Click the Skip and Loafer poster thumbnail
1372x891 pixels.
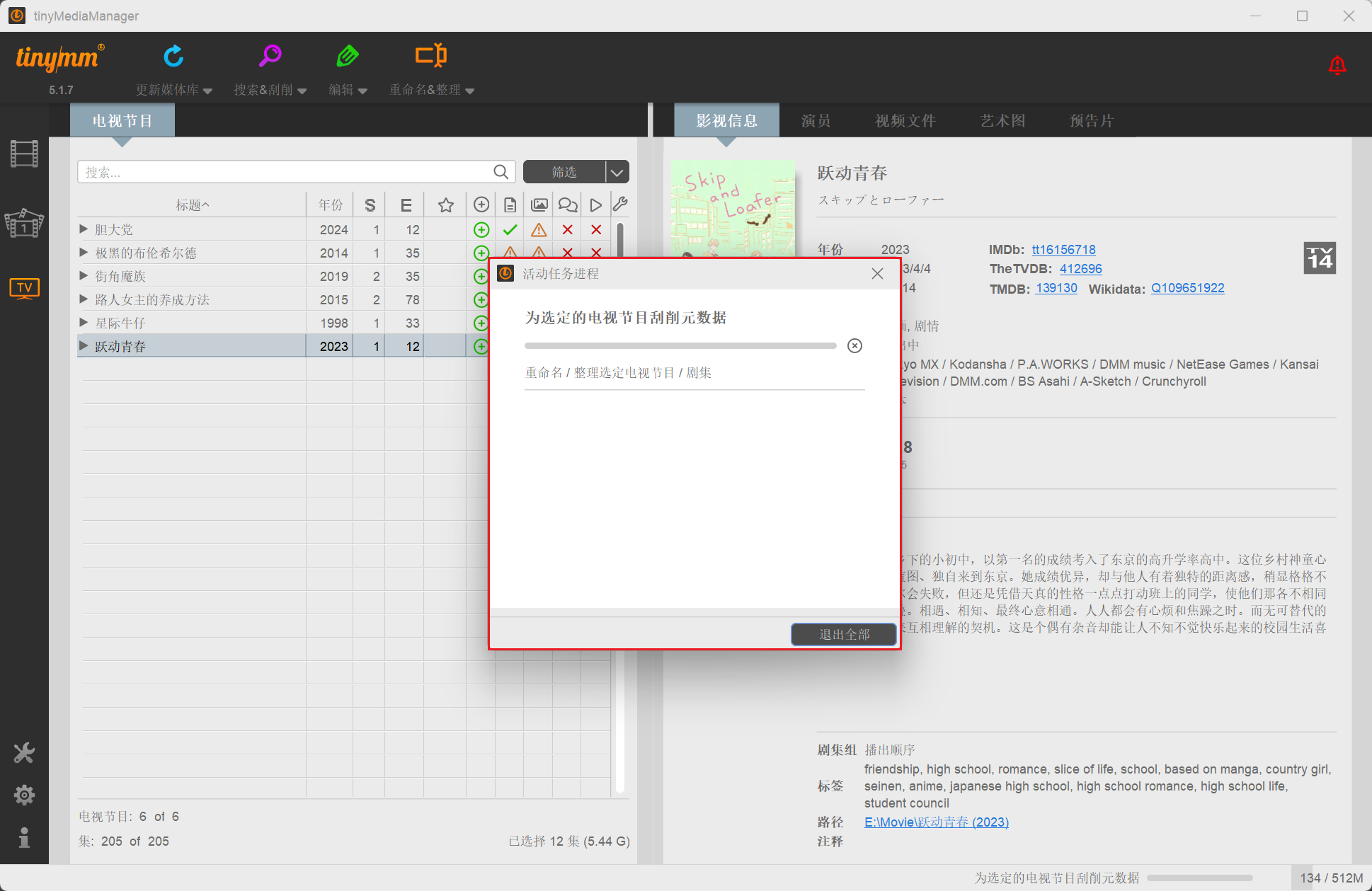pyautogui.click(x=733, y=209)
